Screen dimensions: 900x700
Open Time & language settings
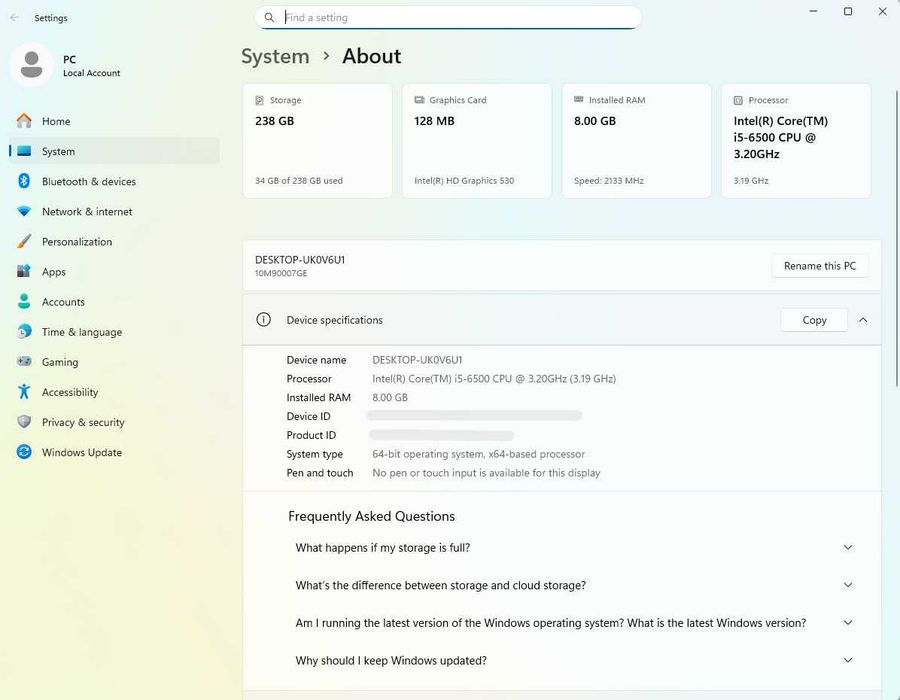(114, 332)
